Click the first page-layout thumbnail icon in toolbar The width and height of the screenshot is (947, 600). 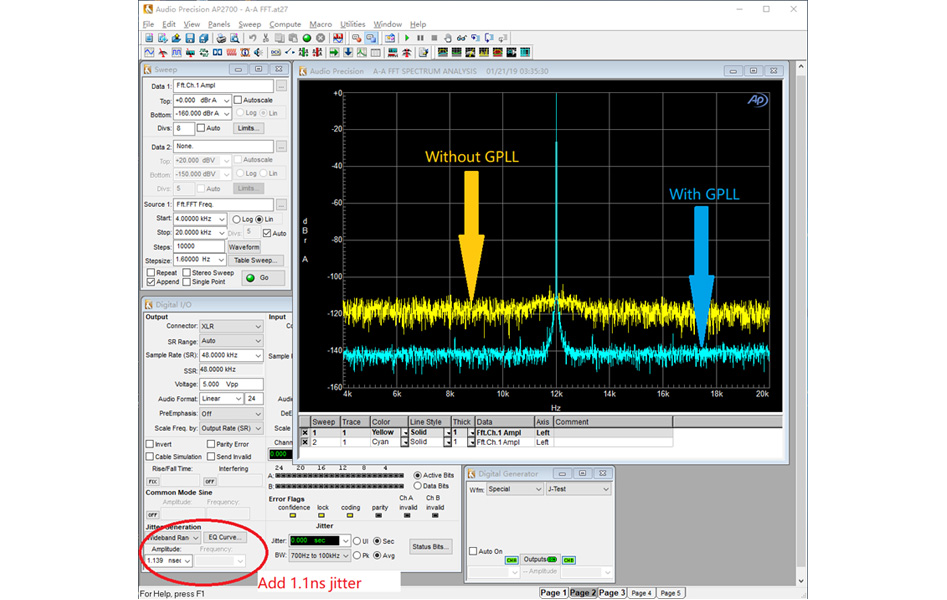pos(443,53)
